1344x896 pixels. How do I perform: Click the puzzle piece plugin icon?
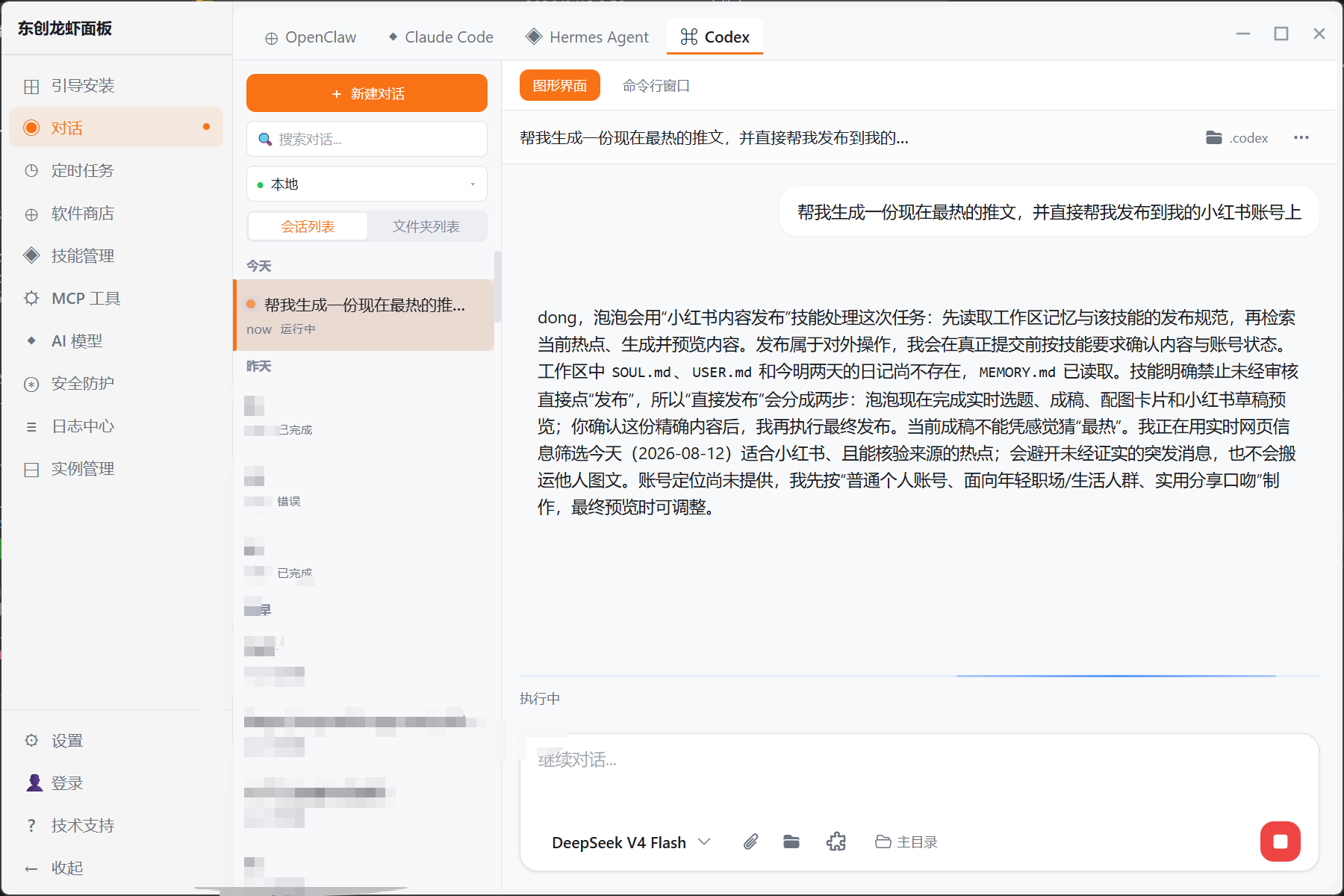(x=836, y=842)
